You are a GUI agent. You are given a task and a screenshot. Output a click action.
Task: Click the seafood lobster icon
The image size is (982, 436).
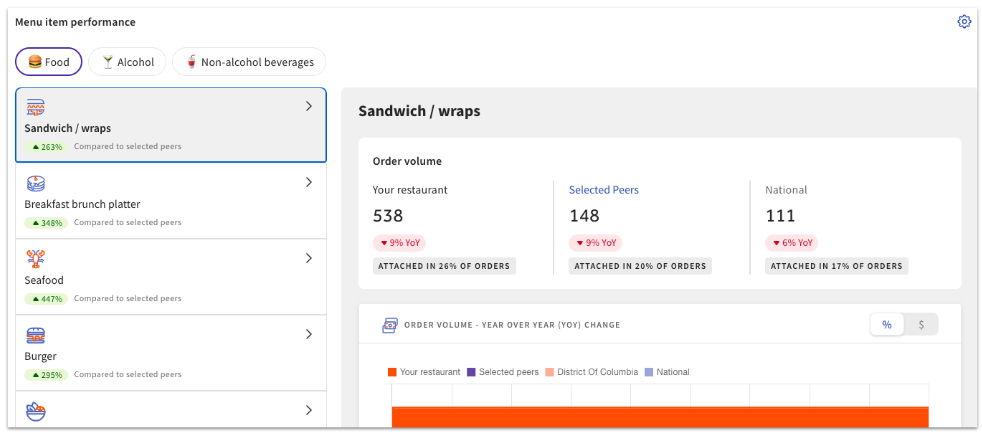35,259
